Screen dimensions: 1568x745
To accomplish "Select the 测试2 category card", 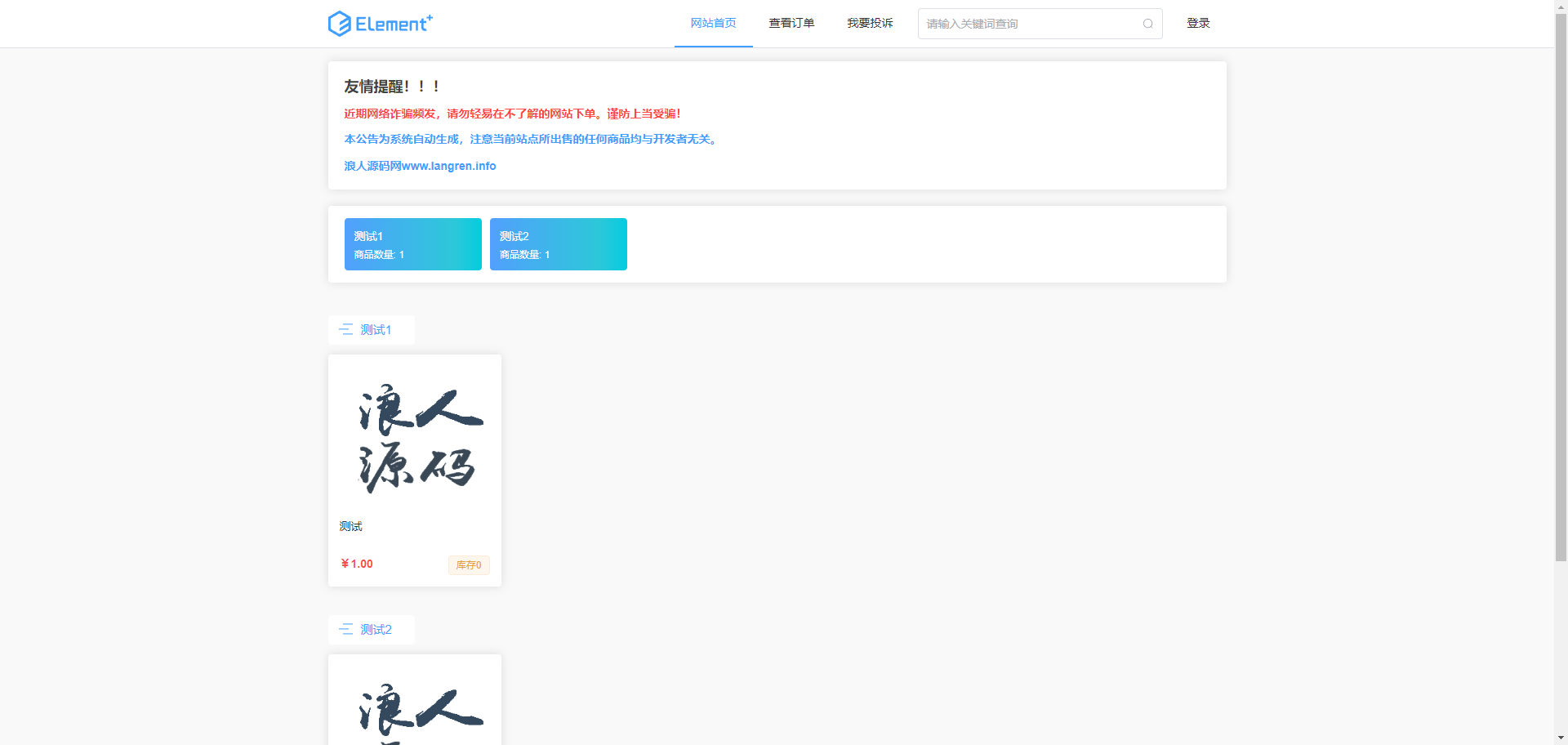I will click(559, 244).
